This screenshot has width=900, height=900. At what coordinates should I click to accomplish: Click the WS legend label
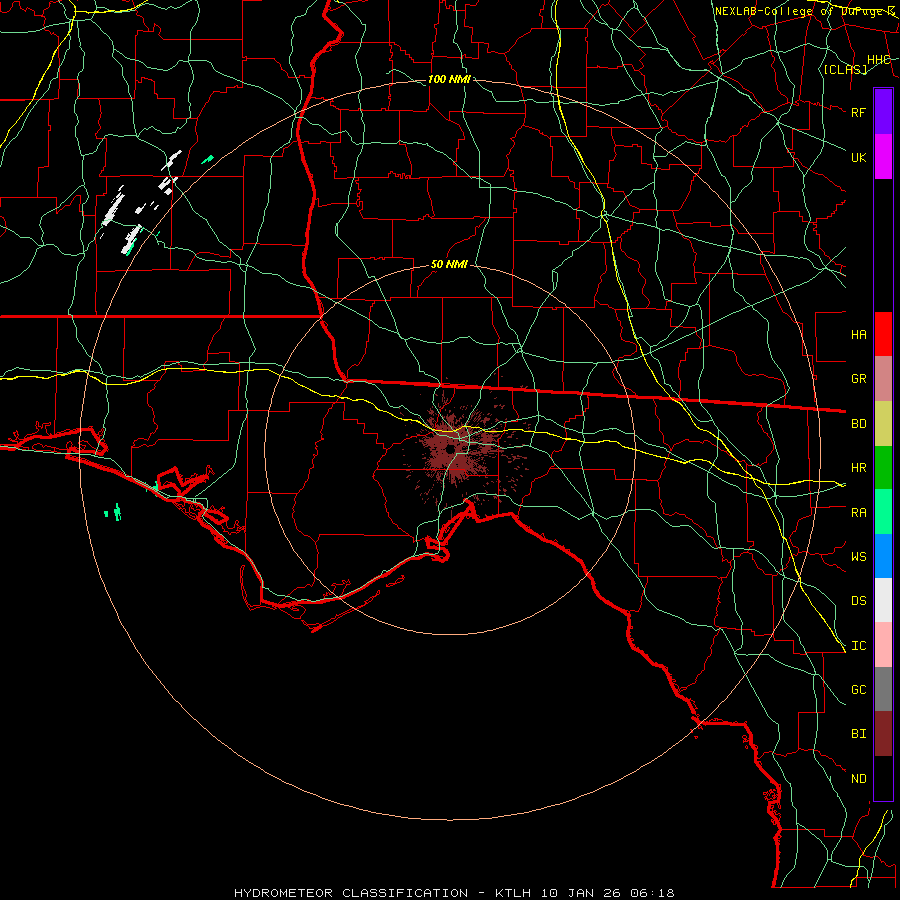pyautogui.click(x=859, y=557)
